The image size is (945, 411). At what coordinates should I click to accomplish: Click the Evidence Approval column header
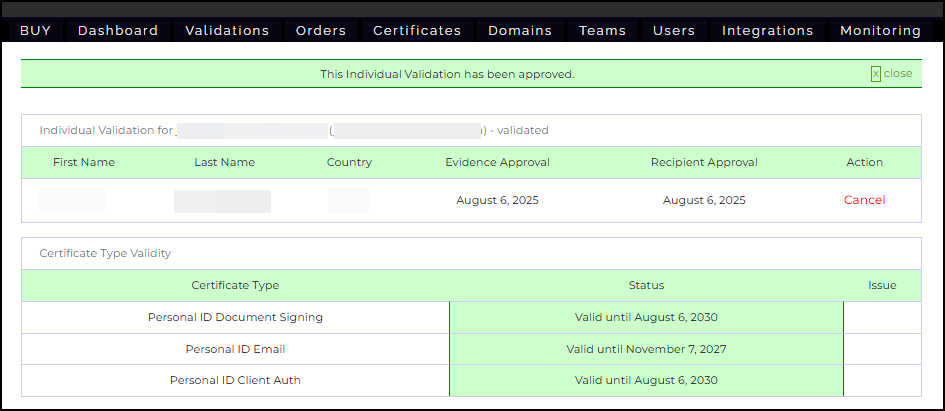pos(497,162)
